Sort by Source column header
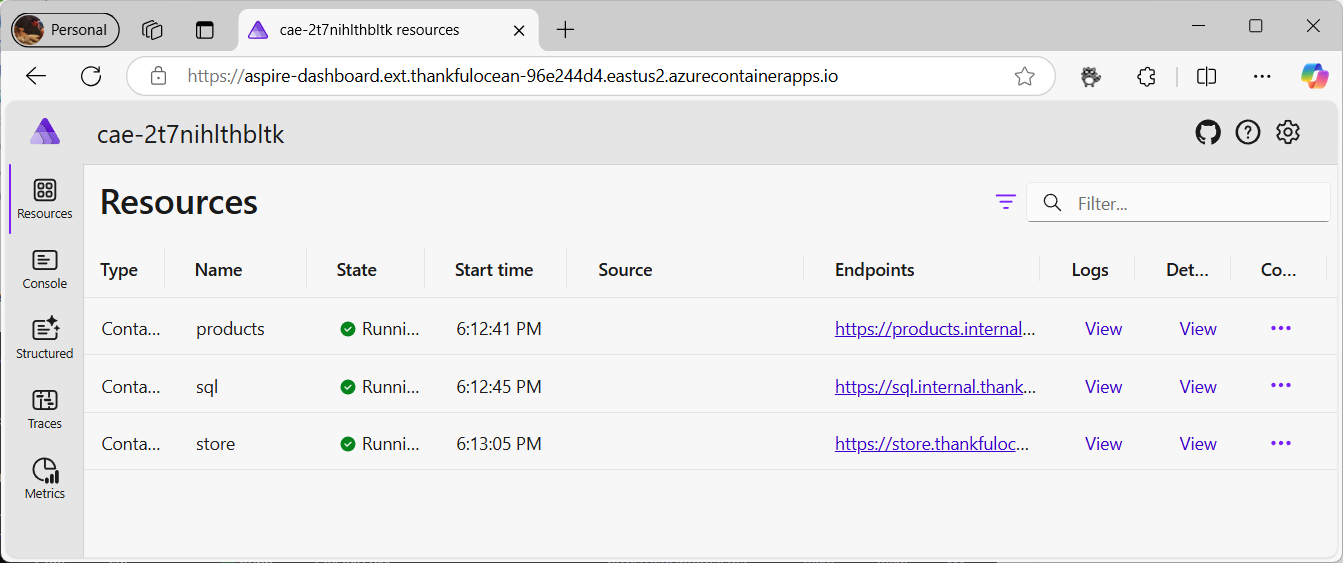 [625, 270]
